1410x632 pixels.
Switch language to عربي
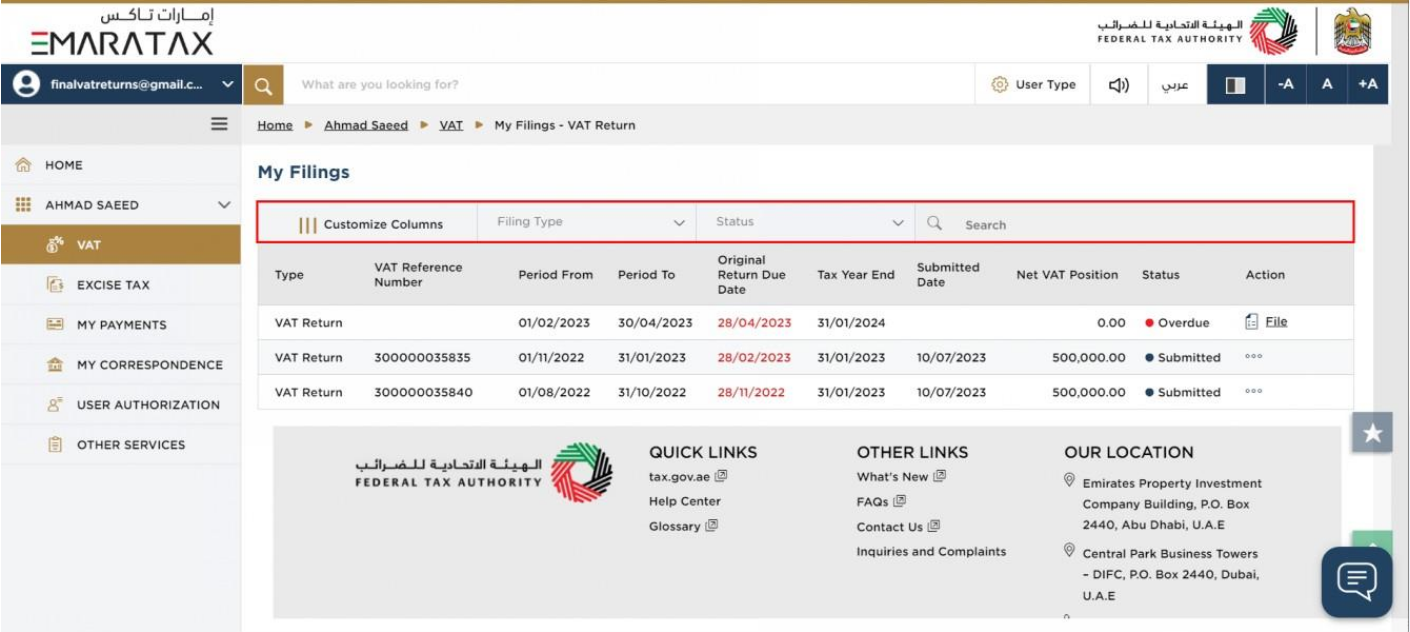tap(1175, 85)
